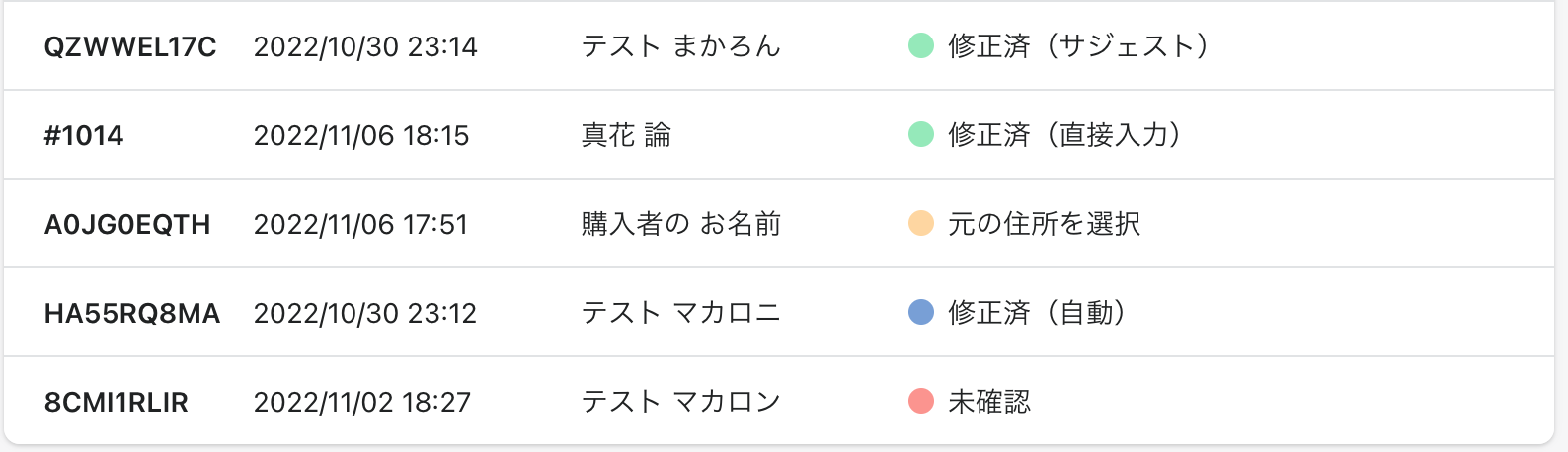
Task: Click date 2022/11/02 18:27
Action: (362, 402)
